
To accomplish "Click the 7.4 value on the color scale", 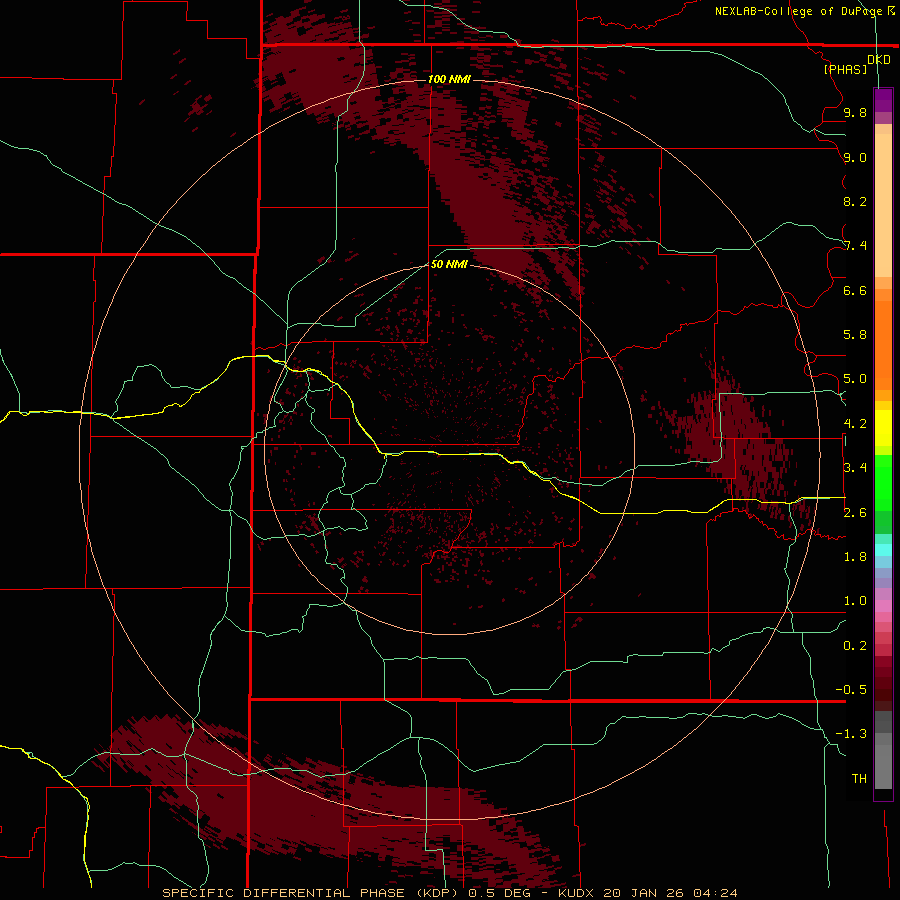I will (855, 246).
